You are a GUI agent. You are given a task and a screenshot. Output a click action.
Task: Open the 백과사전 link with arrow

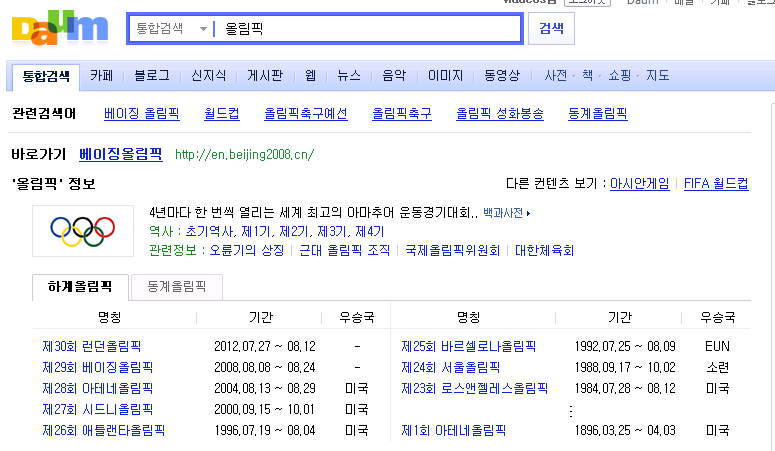507,213
